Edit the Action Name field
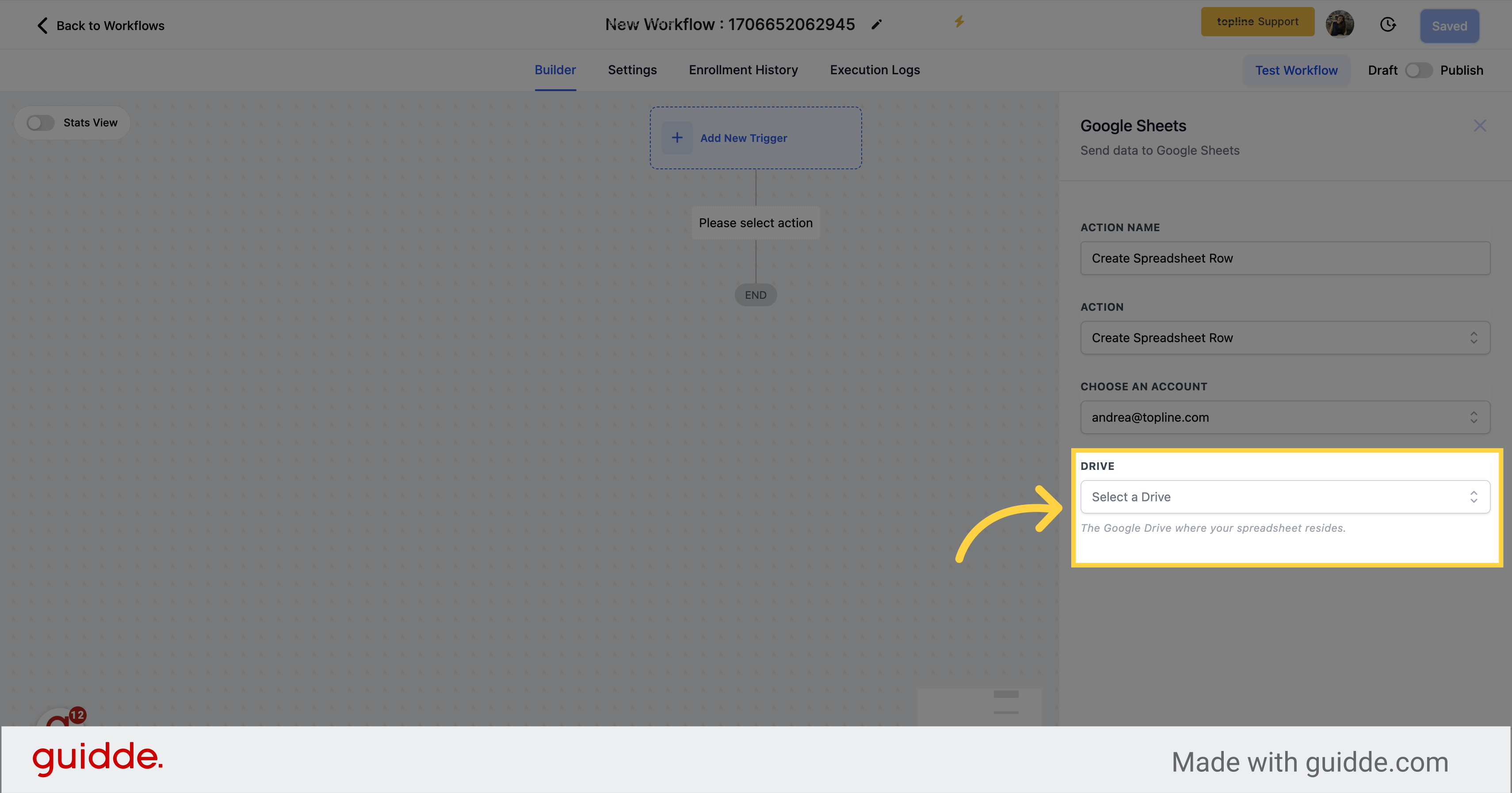This screenshot has width=1512, height=793. [1285, 258]
